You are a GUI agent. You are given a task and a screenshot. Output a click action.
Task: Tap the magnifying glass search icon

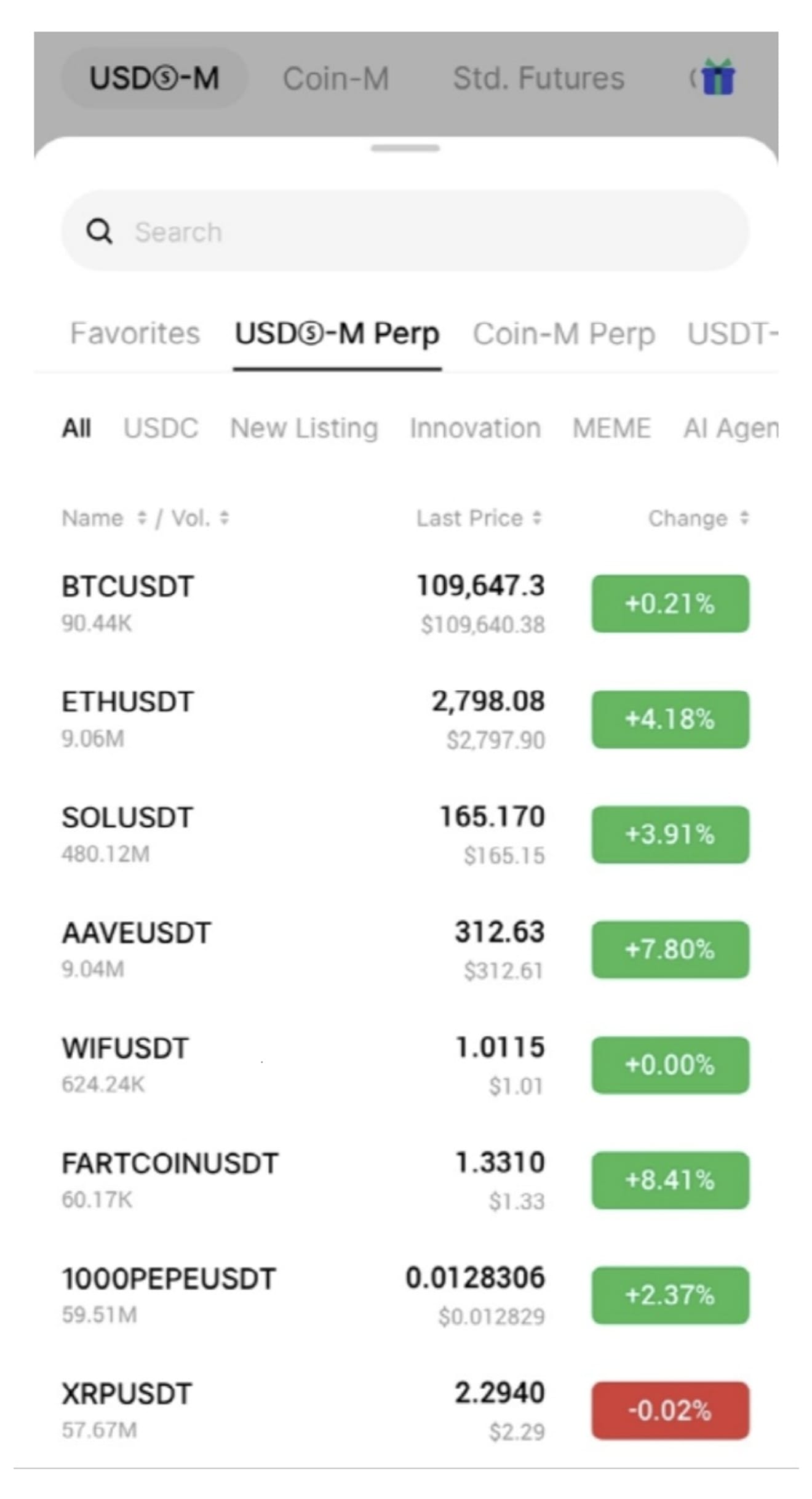tap(99, 231)
